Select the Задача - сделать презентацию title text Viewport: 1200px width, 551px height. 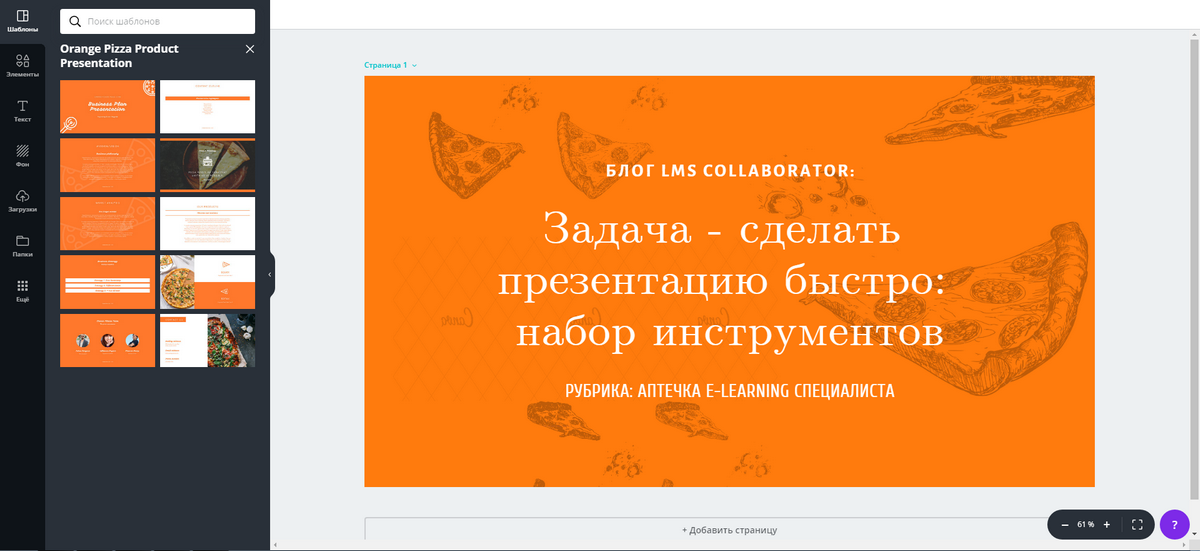click(721, 280)
